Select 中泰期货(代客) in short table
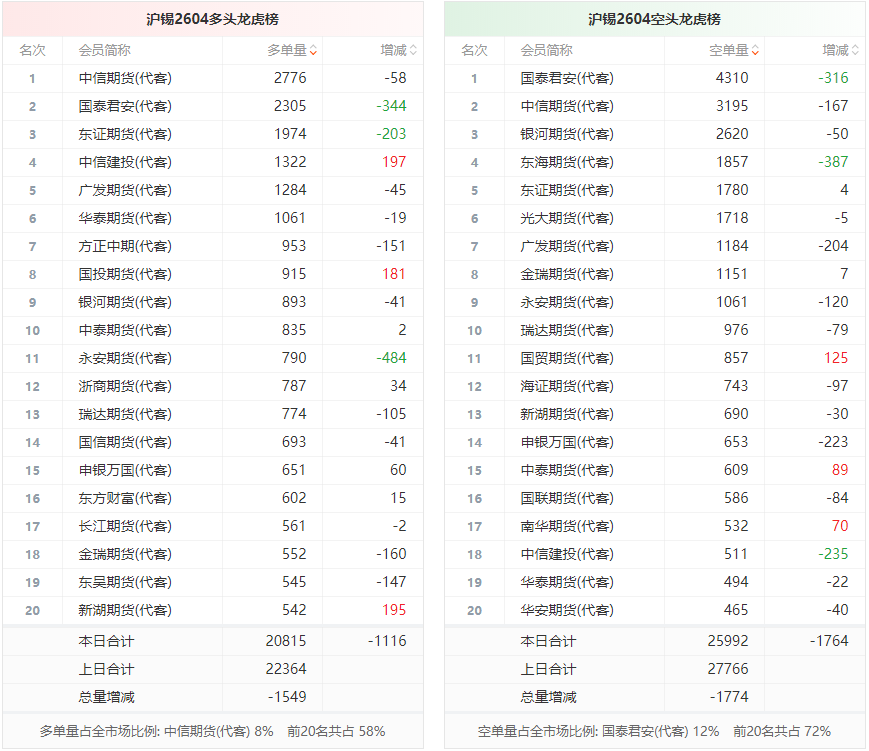This screenshot has height=751, width=869. pyautogui.click(x=567, y=470)
